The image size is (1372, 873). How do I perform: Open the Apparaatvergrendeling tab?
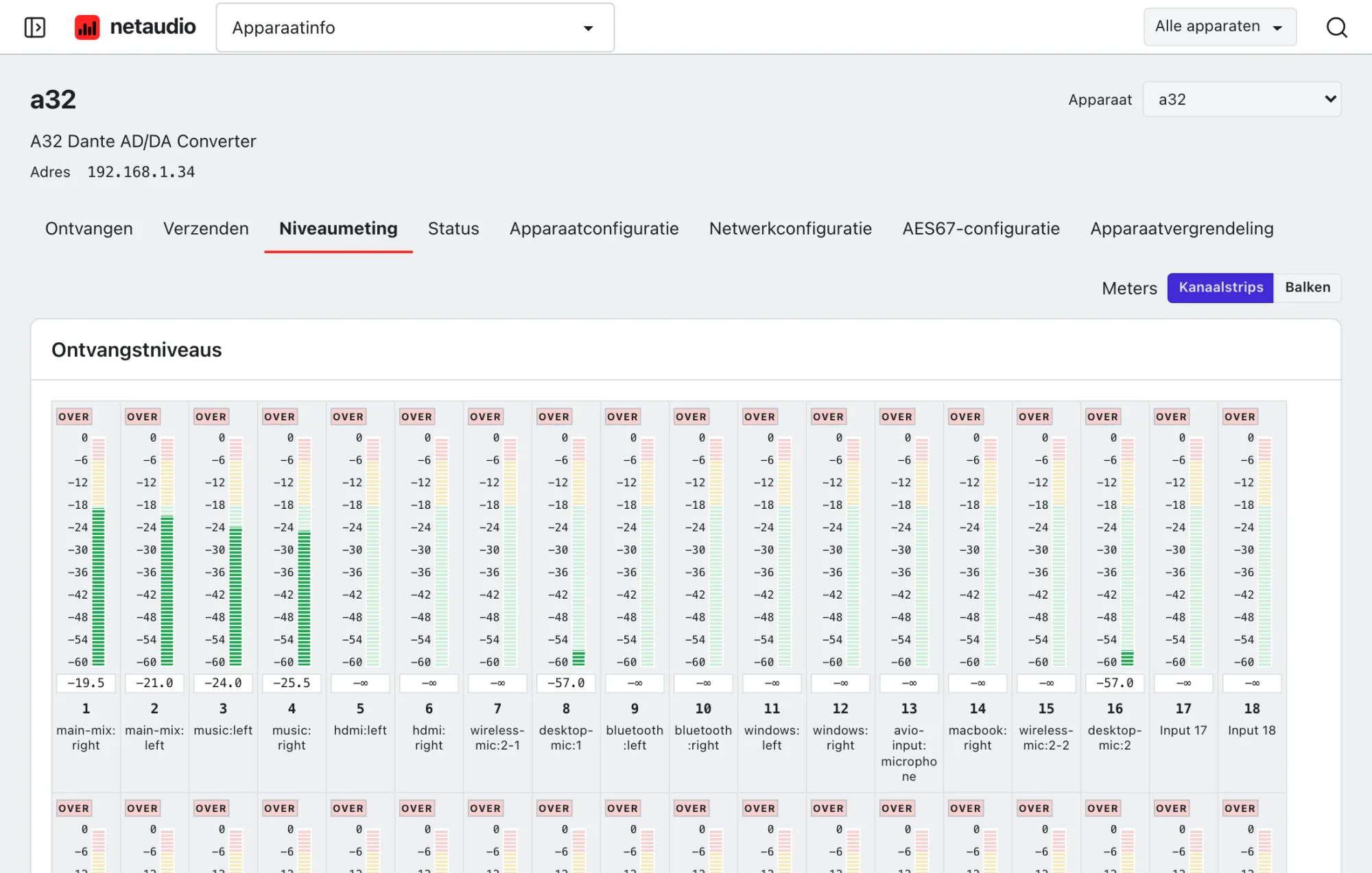click(x=1181, y=228)
